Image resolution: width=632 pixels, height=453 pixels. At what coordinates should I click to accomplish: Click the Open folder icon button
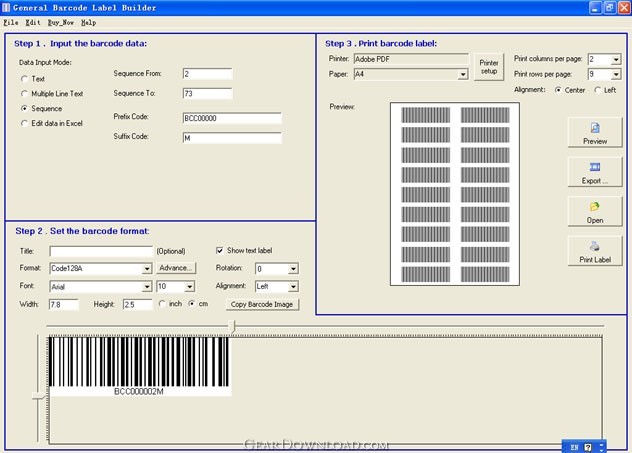[595, 207]
